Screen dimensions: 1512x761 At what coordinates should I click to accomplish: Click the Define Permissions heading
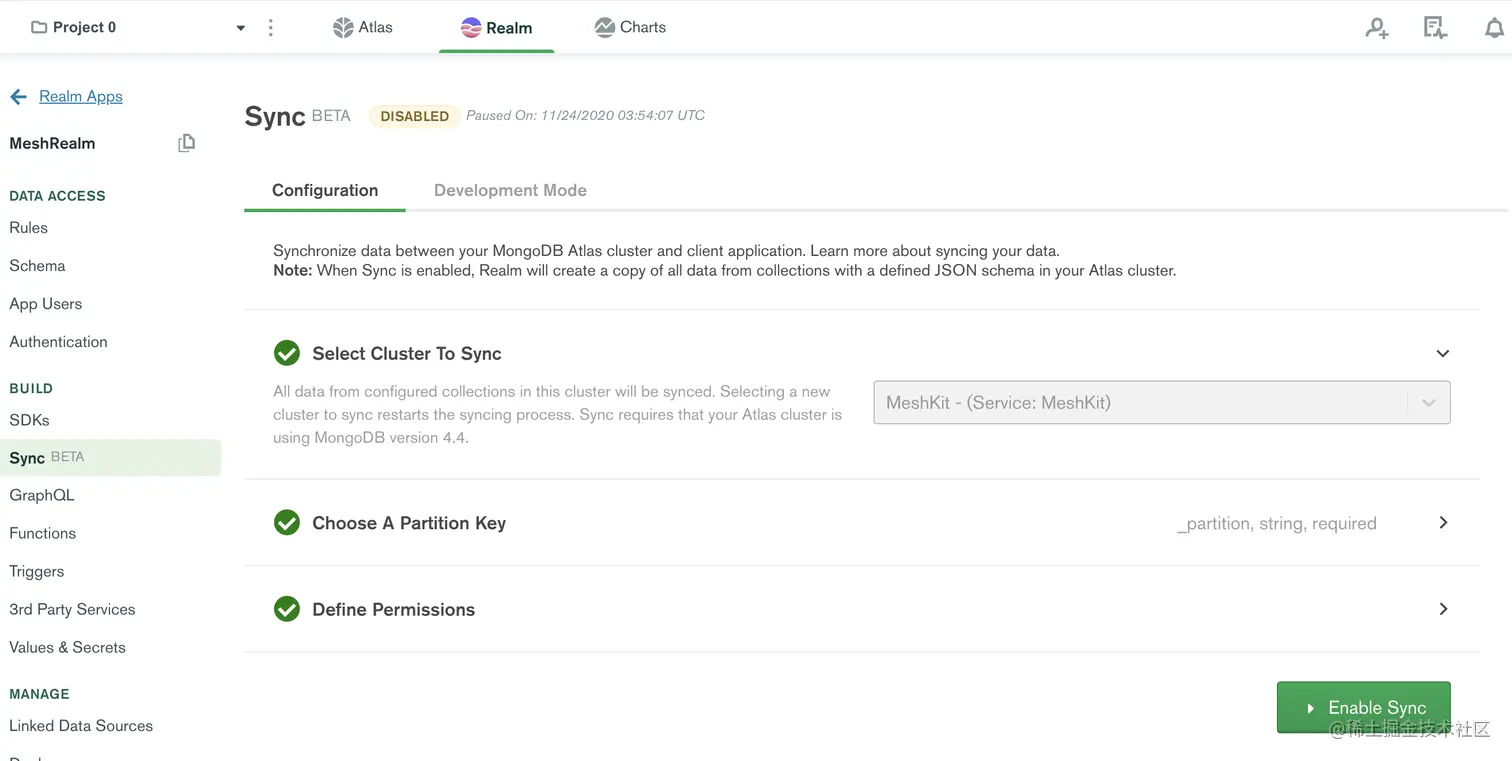coord(394,609)
